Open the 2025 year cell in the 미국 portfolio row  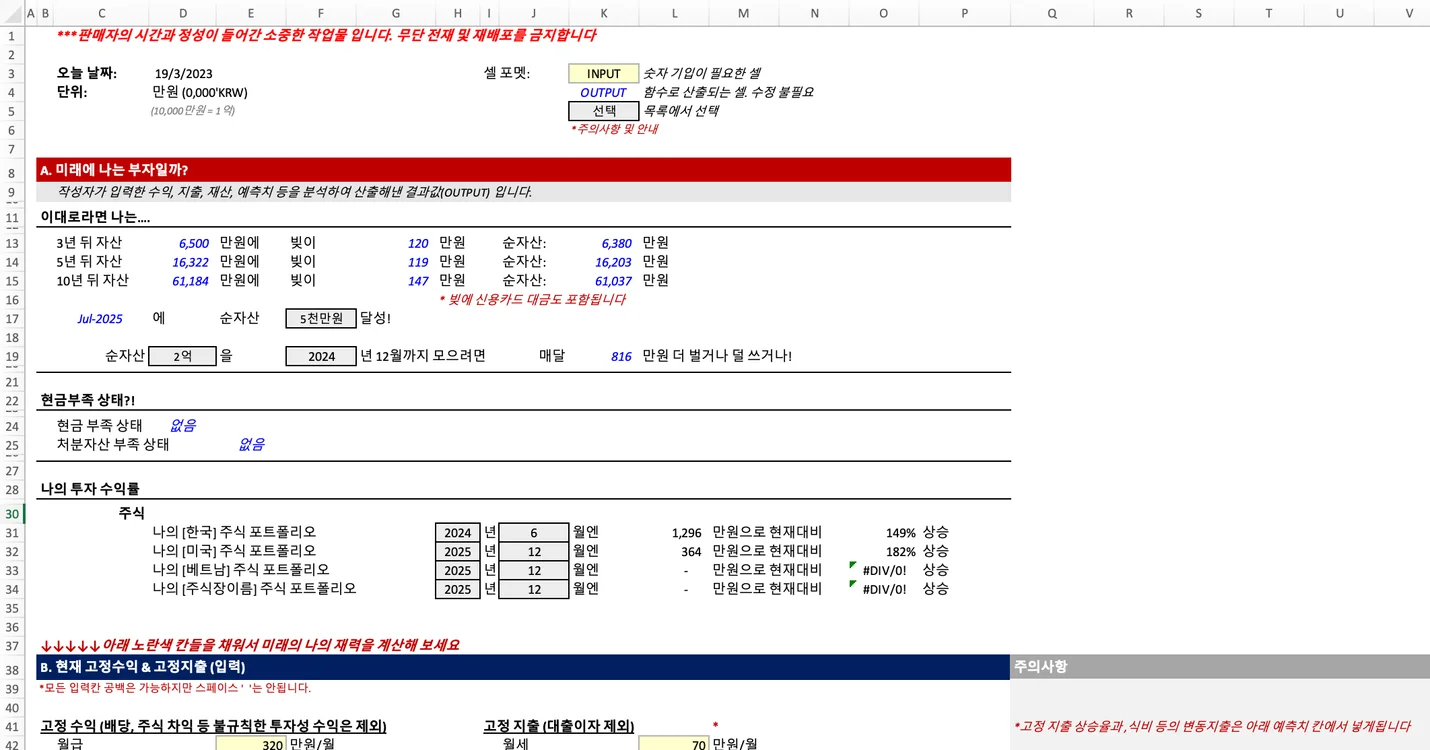pyautogui.click(x=457, y=552)
